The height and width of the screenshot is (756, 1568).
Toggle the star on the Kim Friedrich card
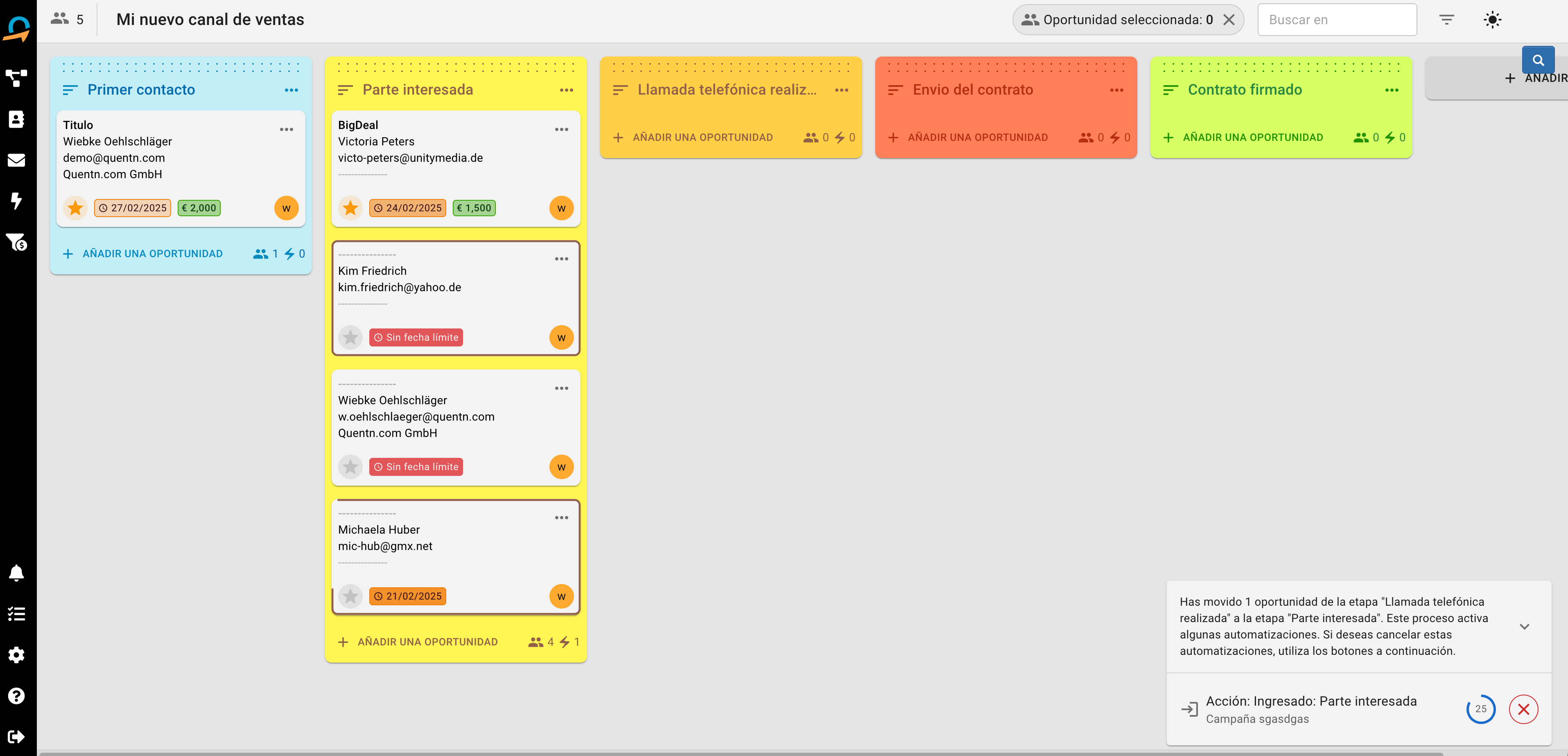coord(350,337)
